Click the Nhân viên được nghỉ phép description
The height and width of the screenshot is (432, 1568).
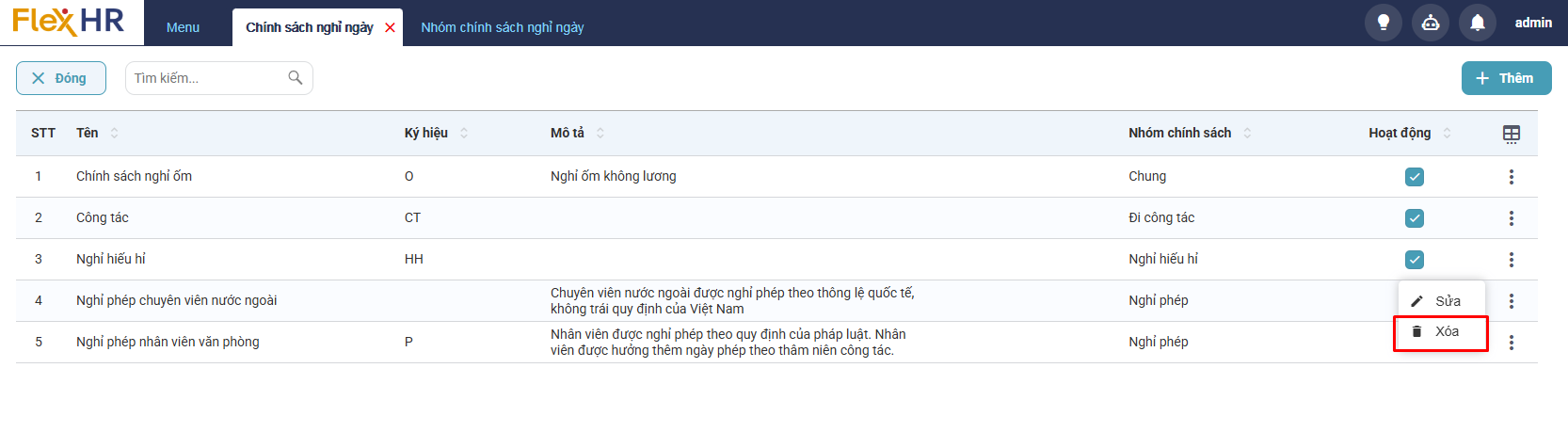tap(728, 342)
